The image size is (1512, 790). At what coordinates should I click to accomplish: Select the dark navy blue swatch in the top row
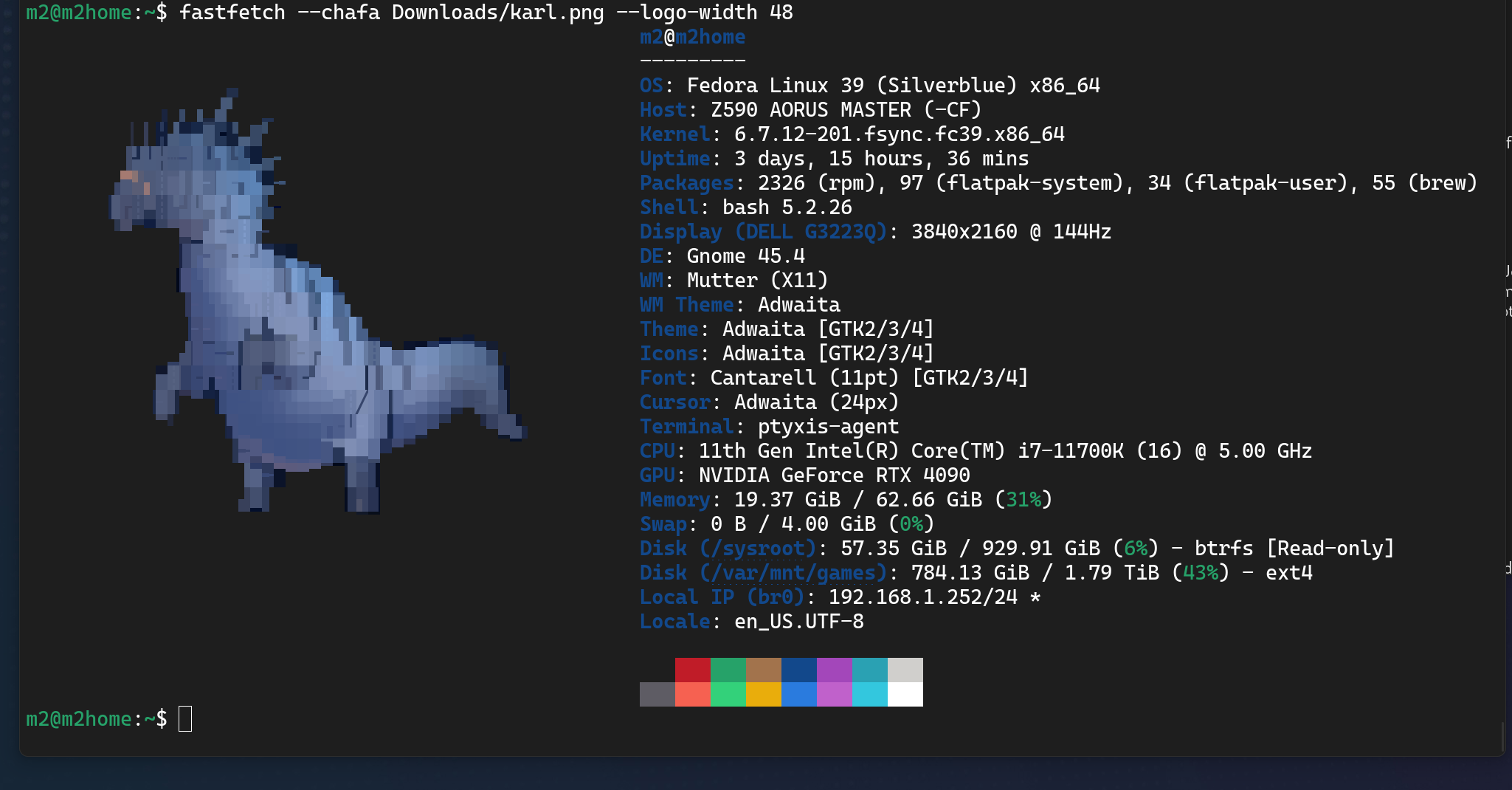click(799, 670)
